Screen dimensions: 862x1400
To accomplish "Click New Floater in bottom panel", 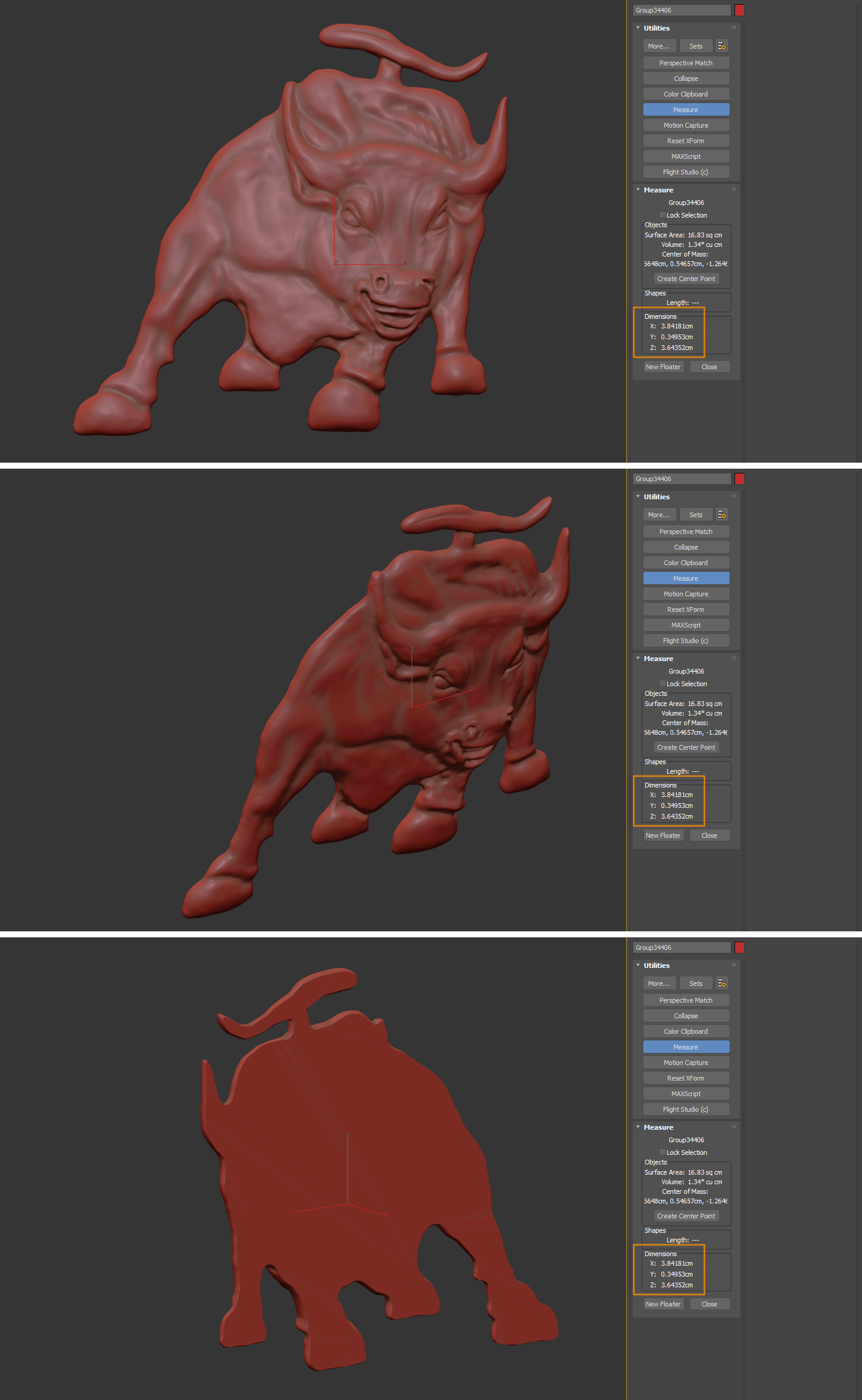I will click(x=664, y=1304).
